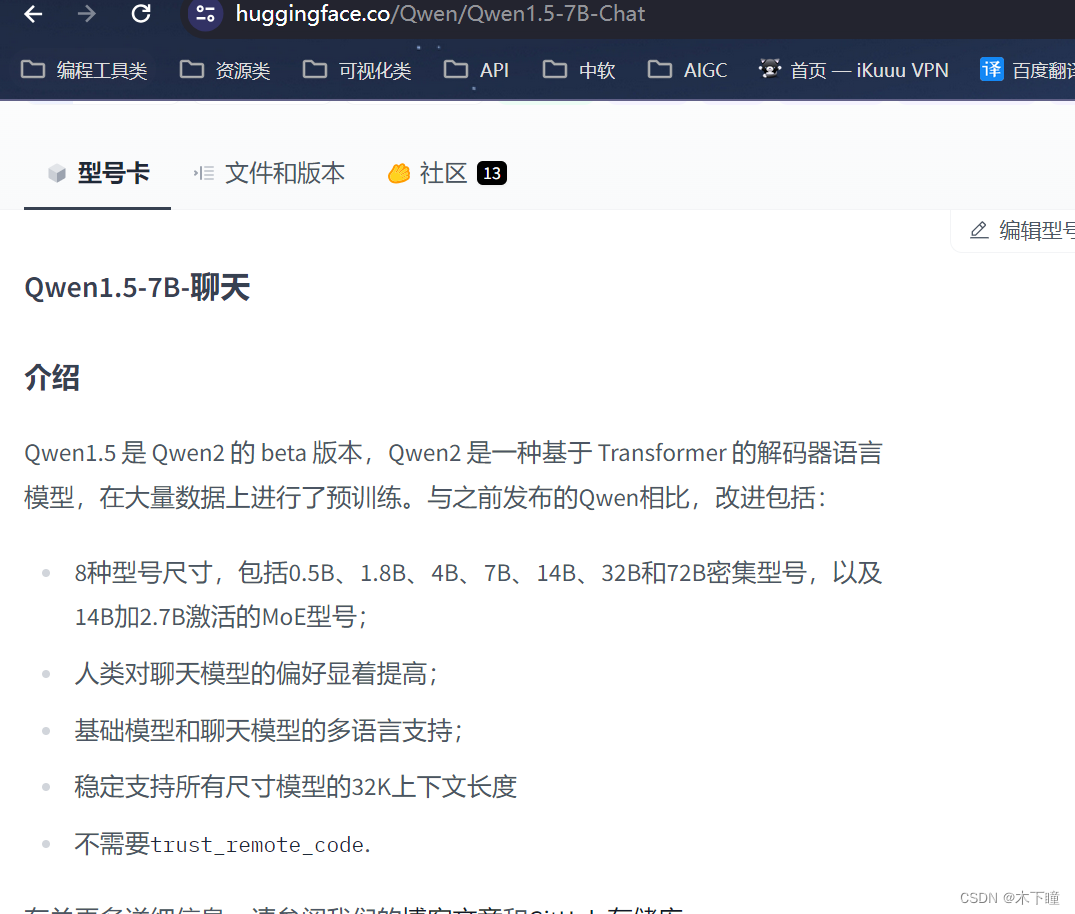Click the 13 badge on the 社区 tab

(492, 172)
